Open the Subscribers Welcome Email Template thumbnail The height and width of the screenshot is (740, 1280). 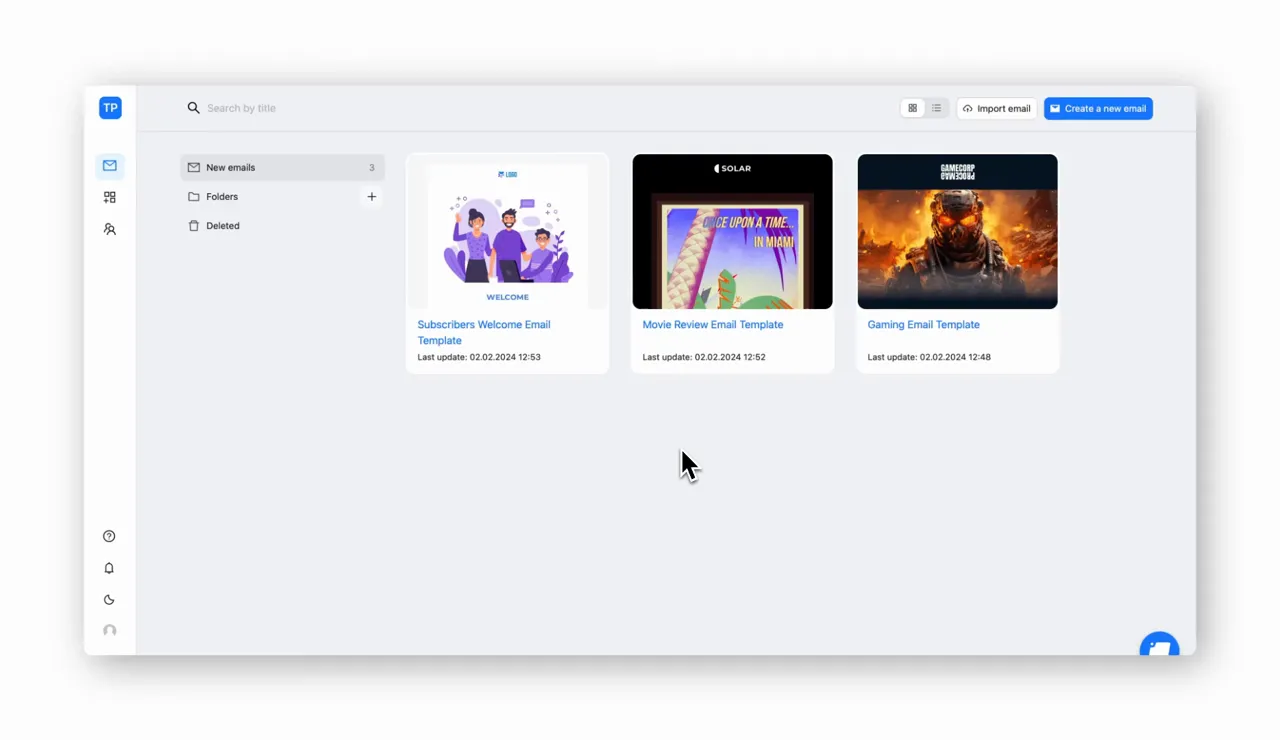(x=507, y=231)
